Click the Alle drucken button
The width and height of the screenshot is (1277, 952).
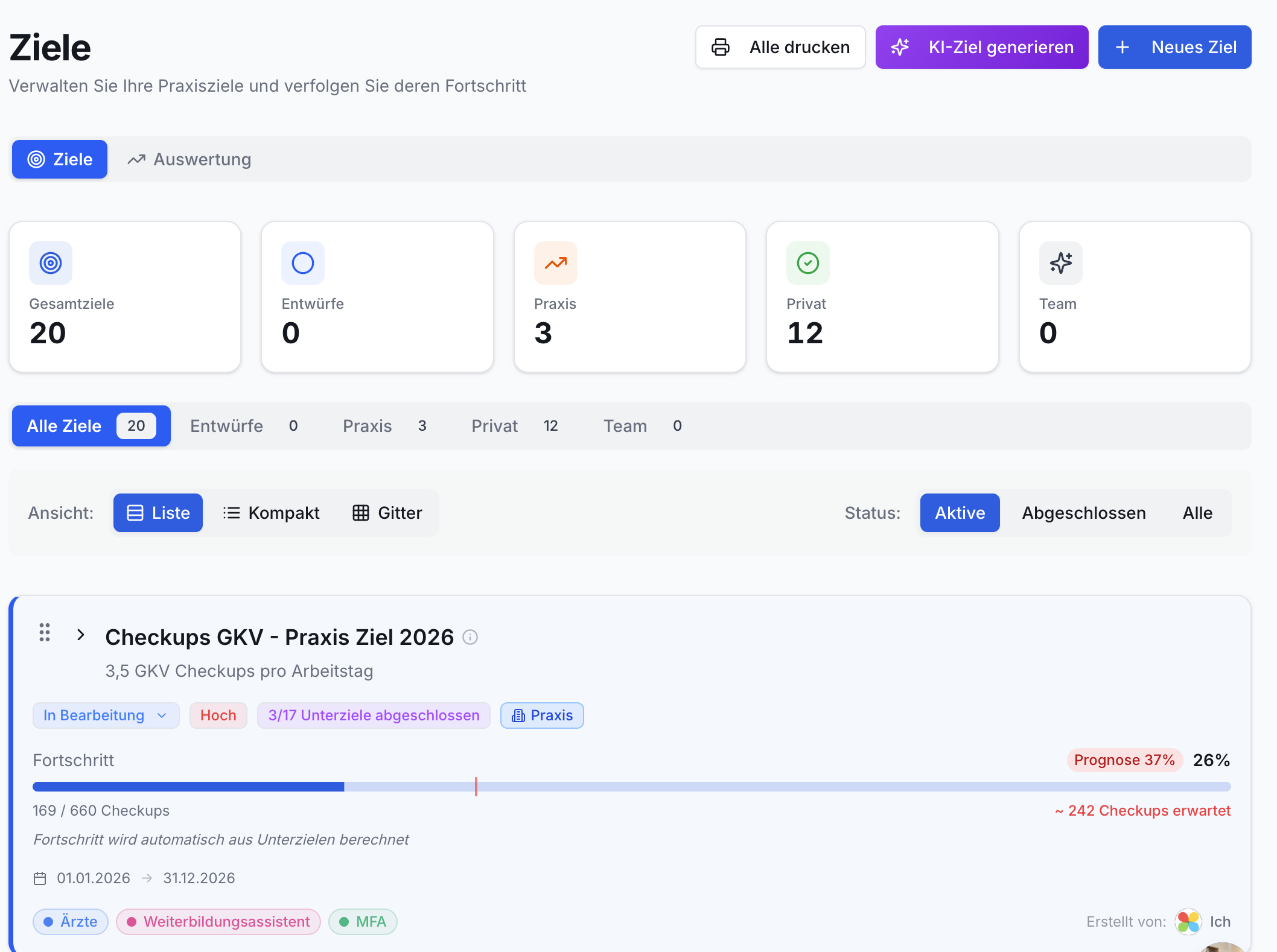pos(780,47)
